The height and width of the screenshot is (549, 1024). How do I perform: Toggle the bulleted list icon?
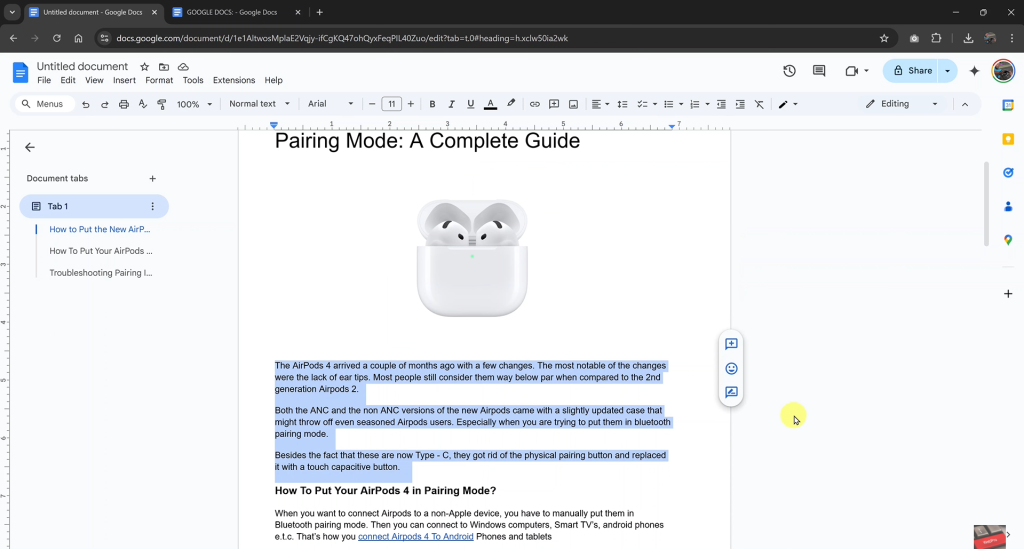pos(668,104)
